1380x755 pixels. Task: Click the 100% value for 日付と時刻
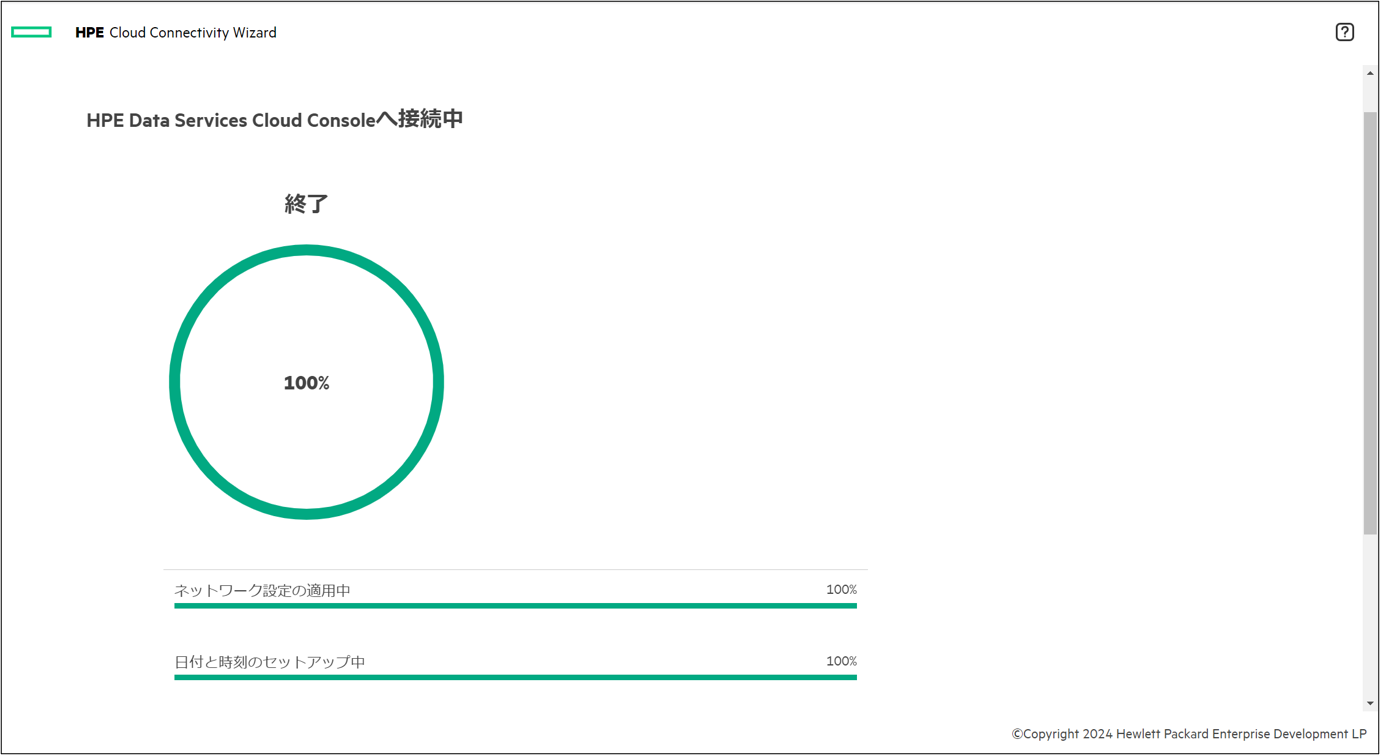pyautogui.click(x=841, y=661)
